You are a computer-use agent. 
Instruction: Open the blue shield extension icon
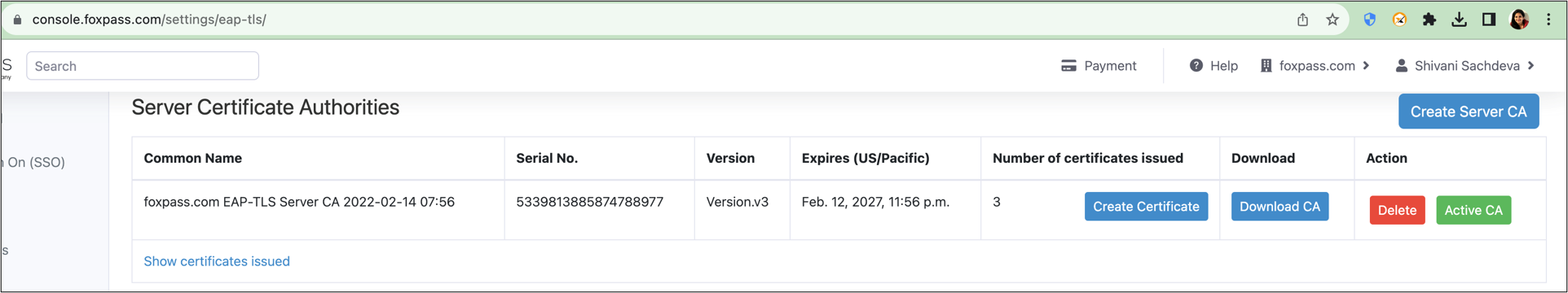[x=1370, y=20]
